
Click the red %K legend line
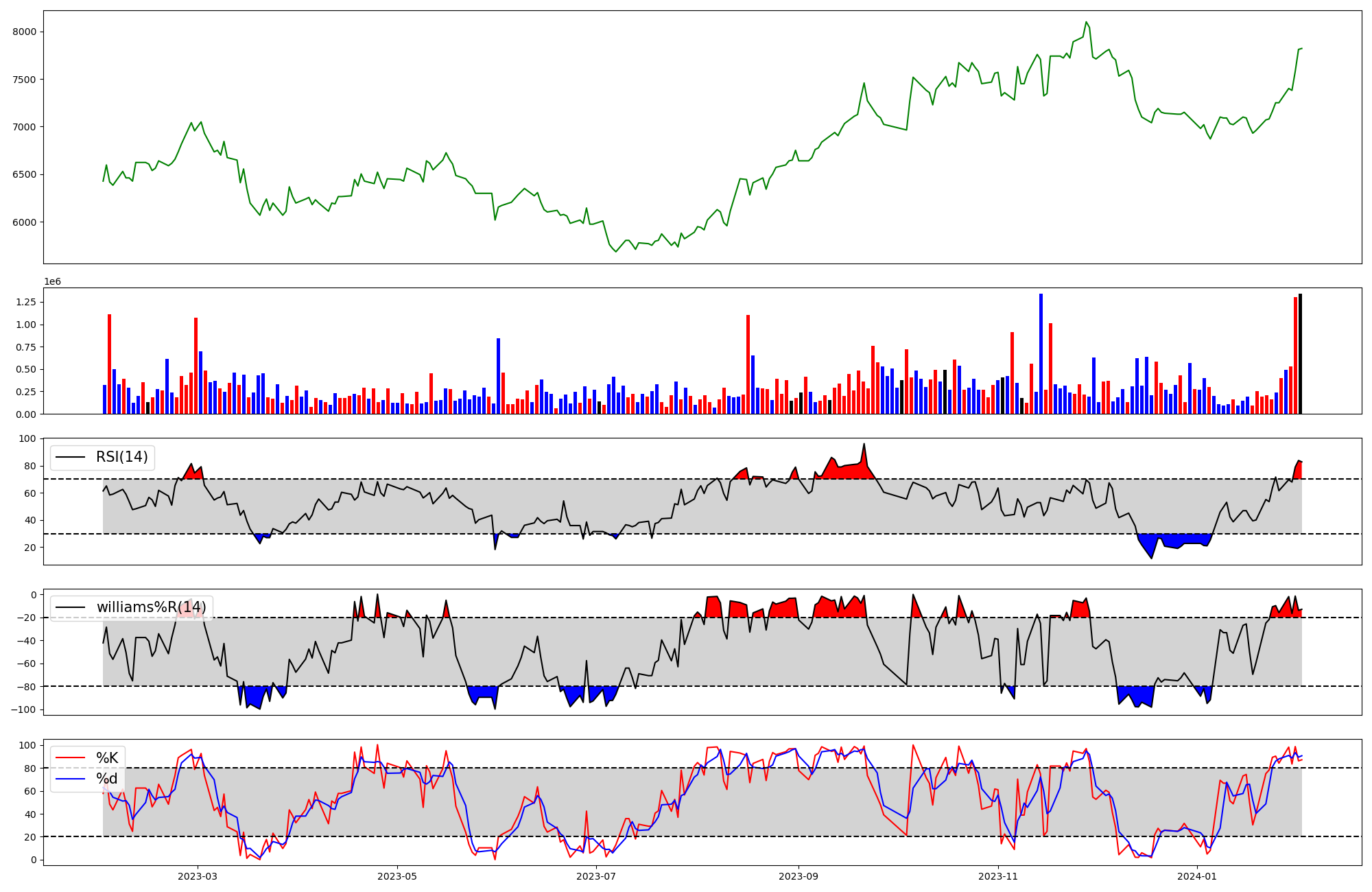pyautogui.click(x=70, y=758)
